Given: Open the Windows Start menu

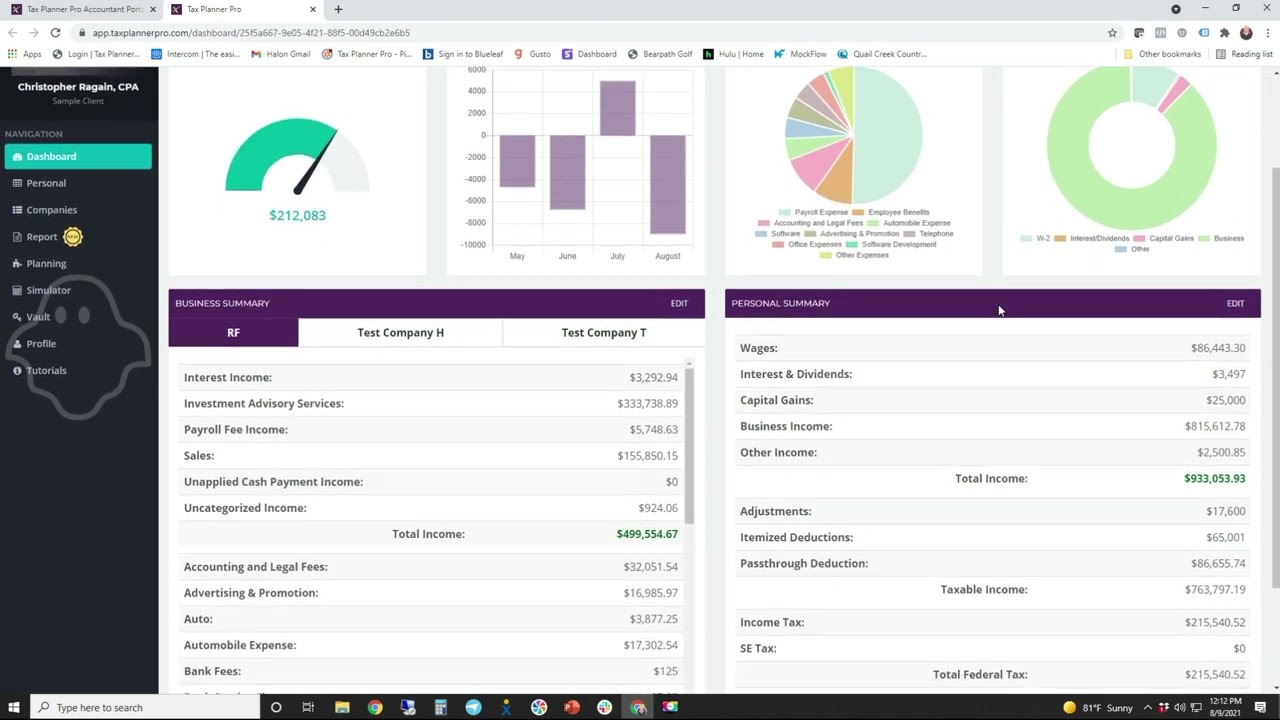Looking at the screenshot, I should pos(14,707).
